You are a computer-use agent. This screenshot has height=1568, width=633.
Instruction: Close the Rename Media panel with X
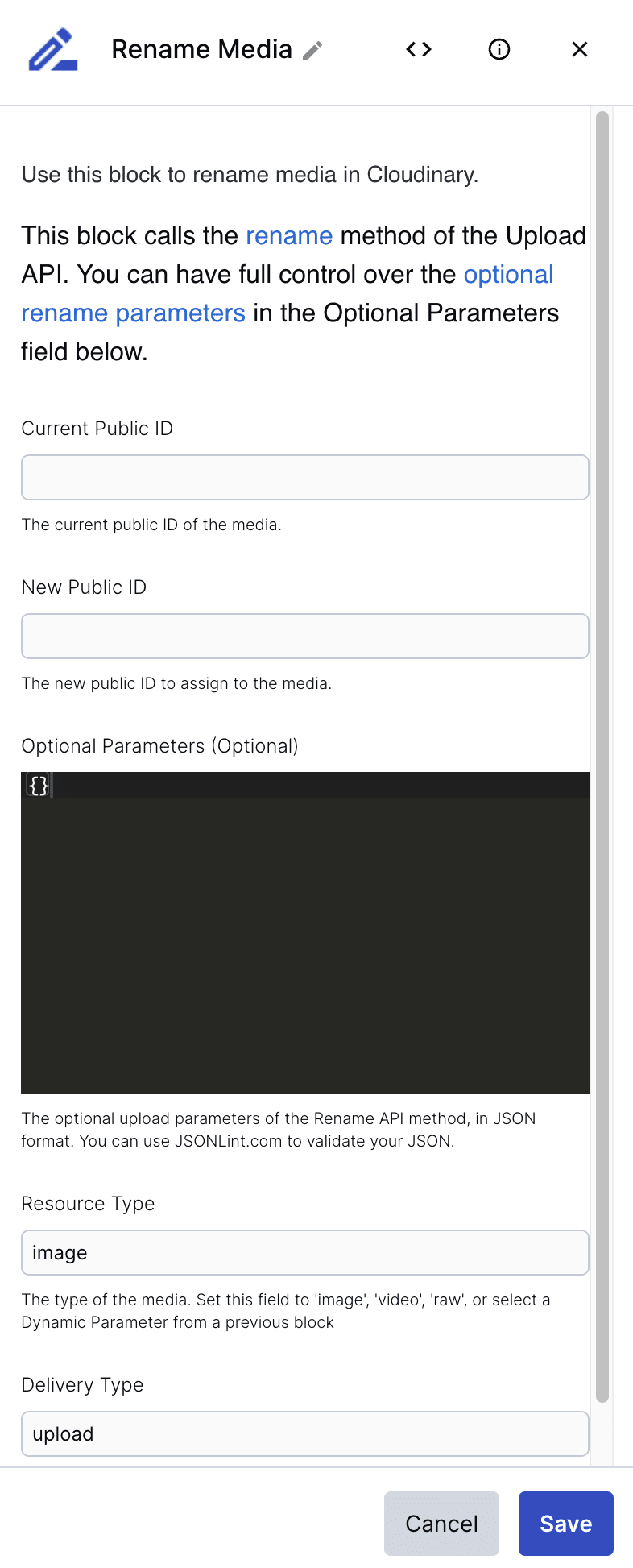[580, 49]
